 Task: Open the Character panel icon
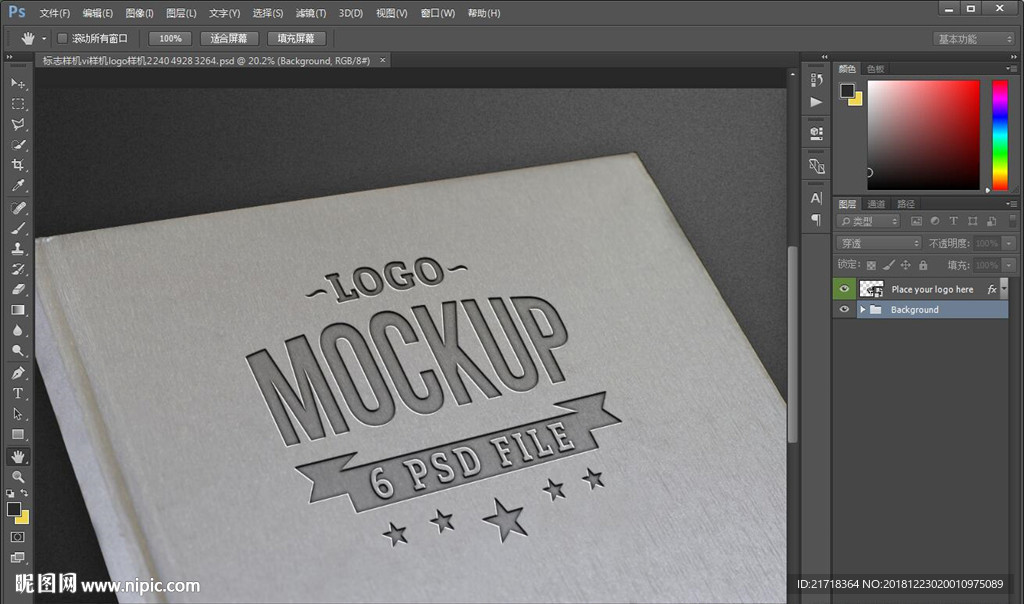point(816,198)
